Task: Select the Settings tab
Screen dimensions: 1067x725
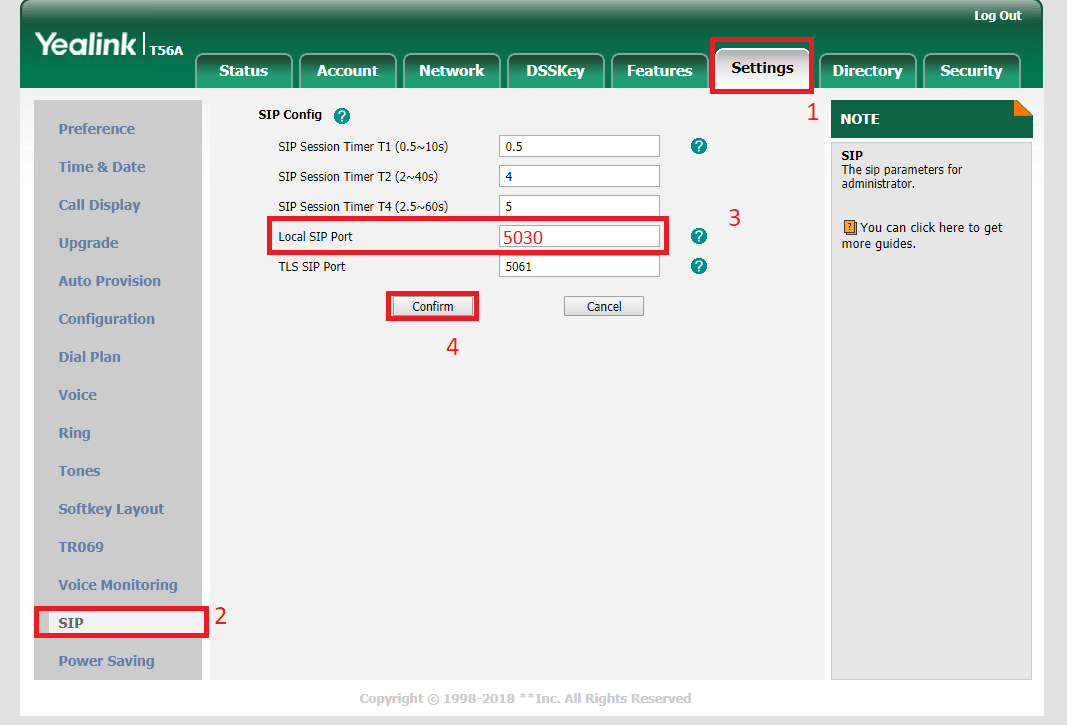Action: coord(762,68)
